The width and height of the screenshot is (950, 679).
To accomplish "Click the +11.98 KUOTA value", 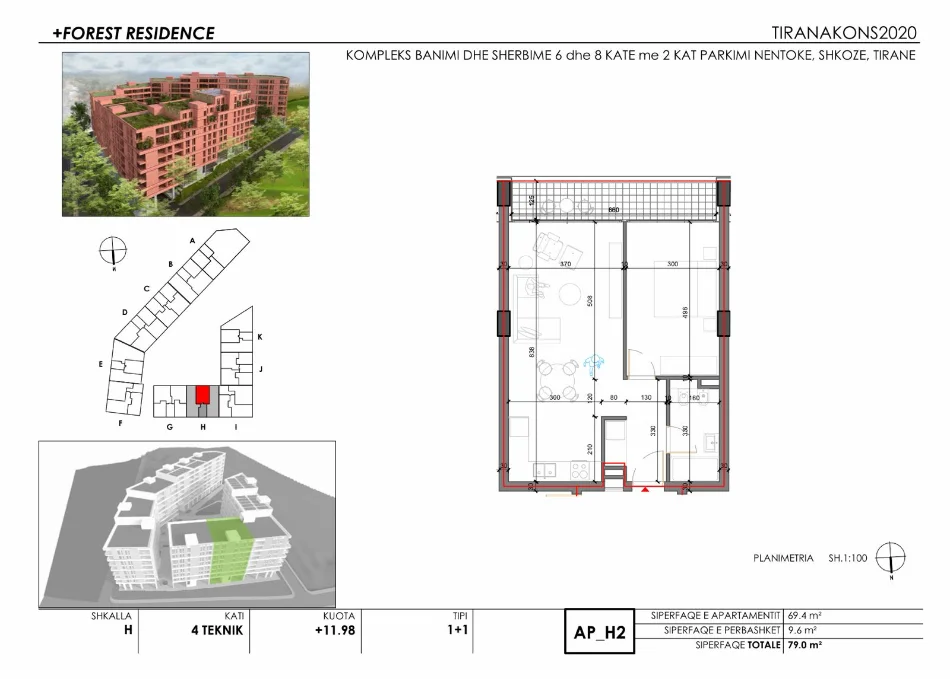I will [335, 631].
